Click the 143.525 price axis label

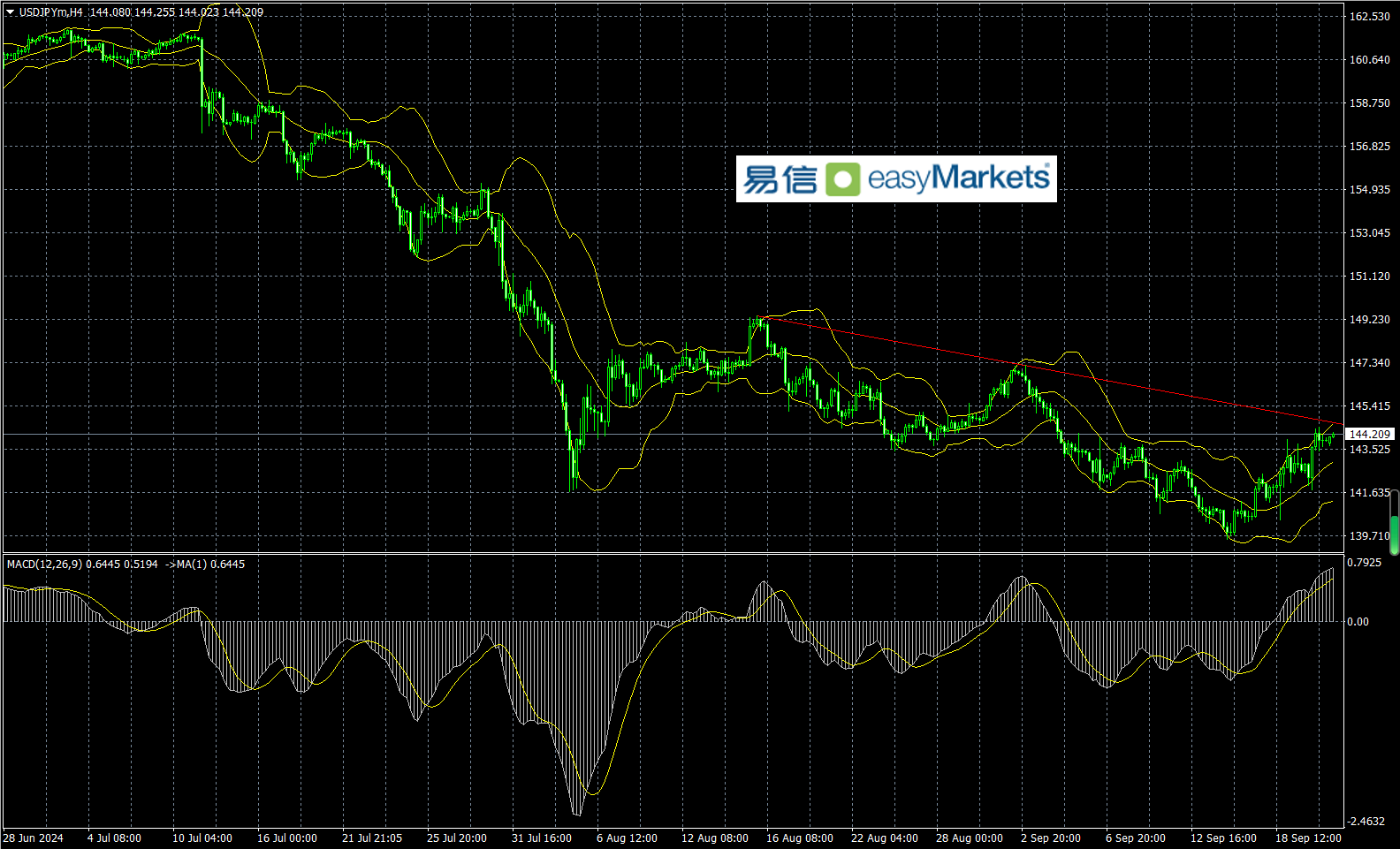1369,449
